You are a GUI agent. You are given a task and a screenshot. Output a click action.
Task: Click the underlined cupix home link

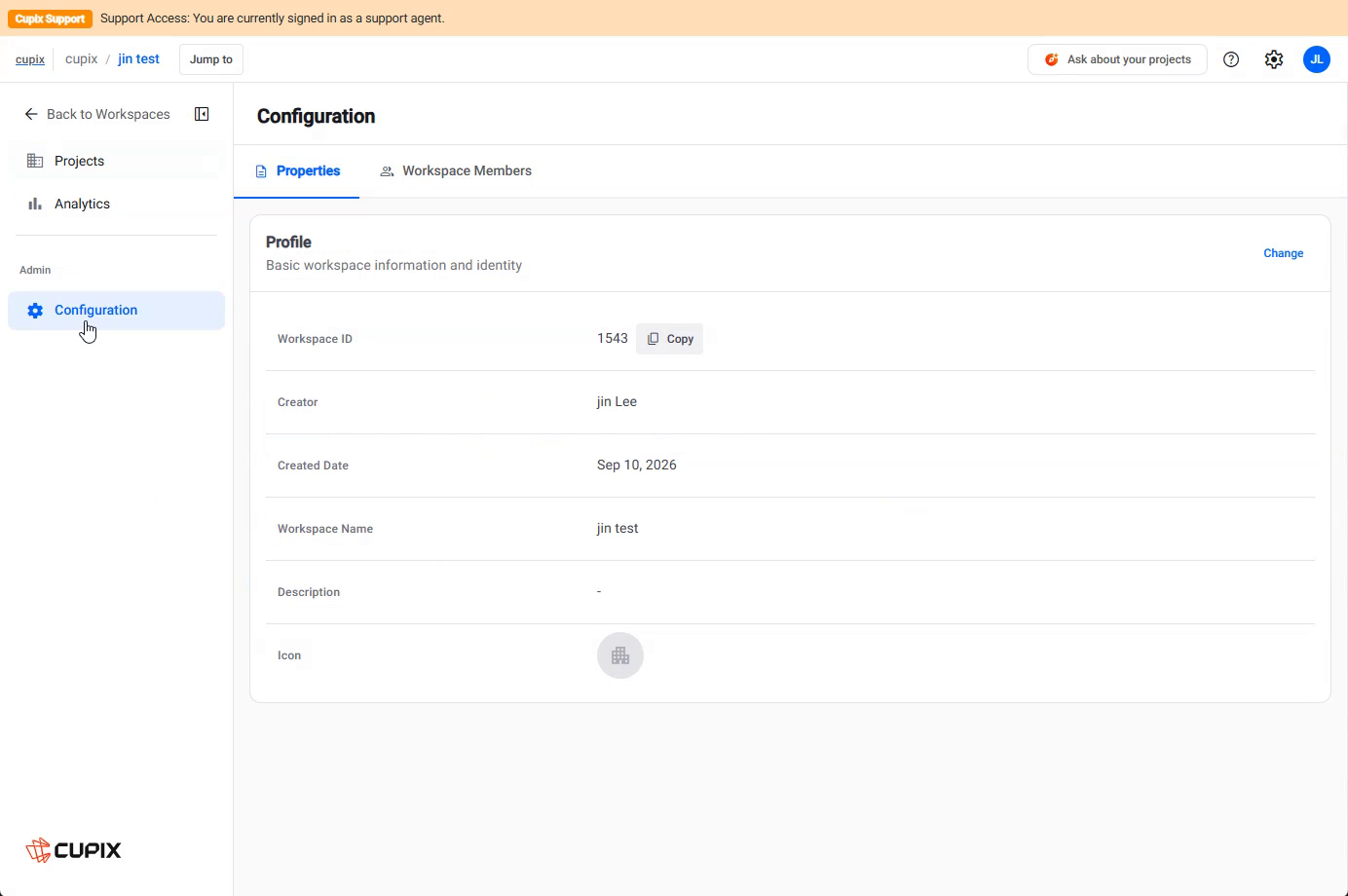(30, 59)
